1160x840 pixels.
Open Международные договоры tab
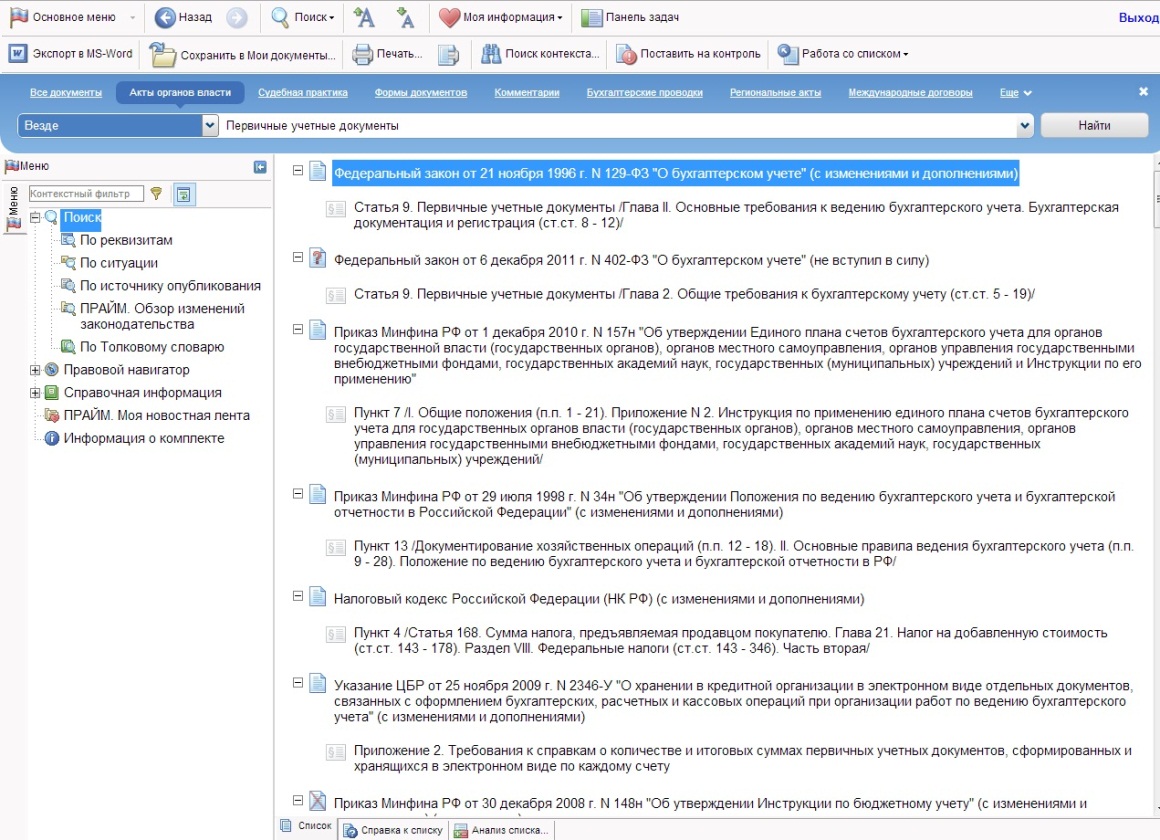point(910,93)
